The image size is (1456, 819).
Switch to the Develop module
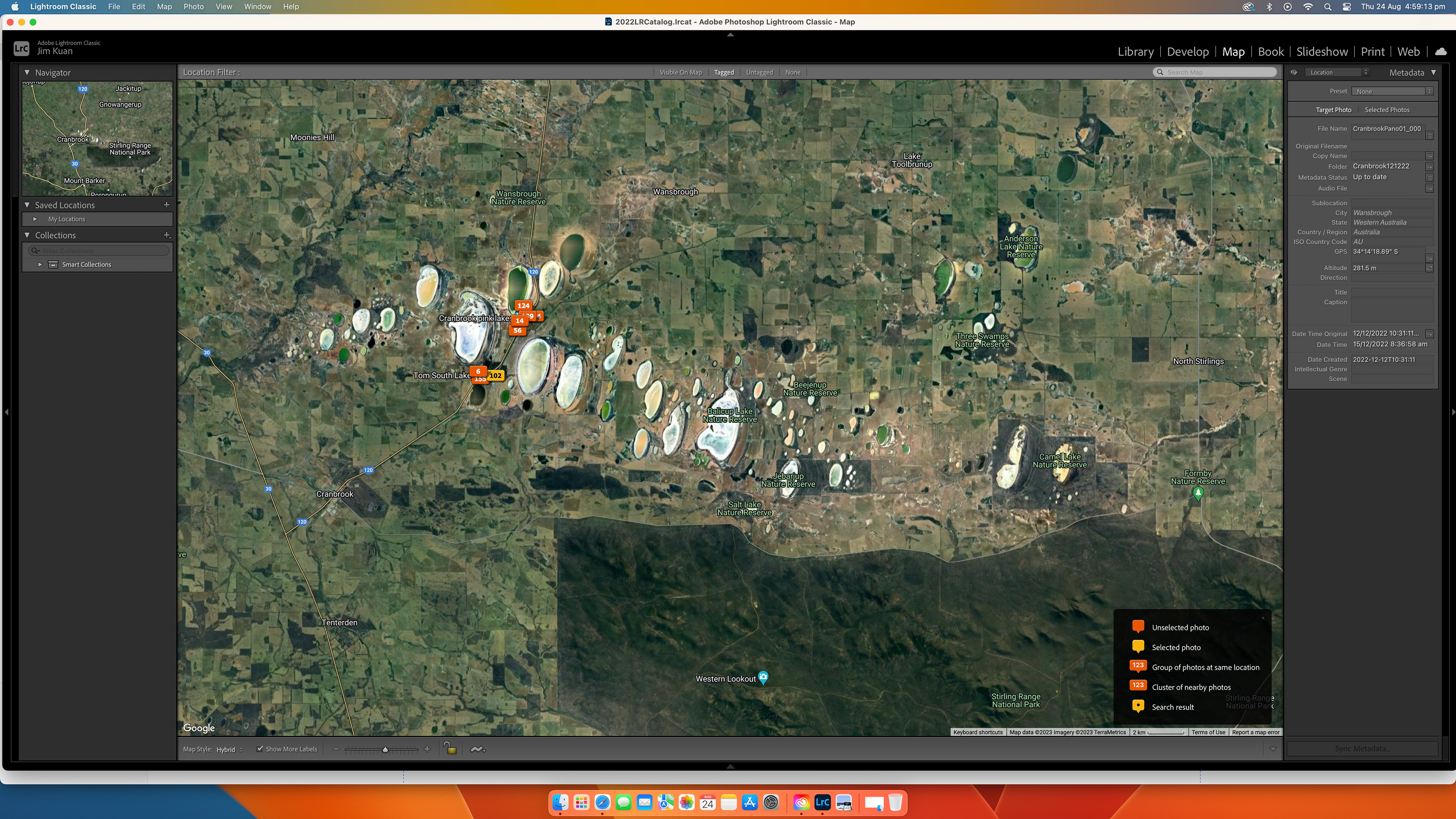pos(1188,52)
